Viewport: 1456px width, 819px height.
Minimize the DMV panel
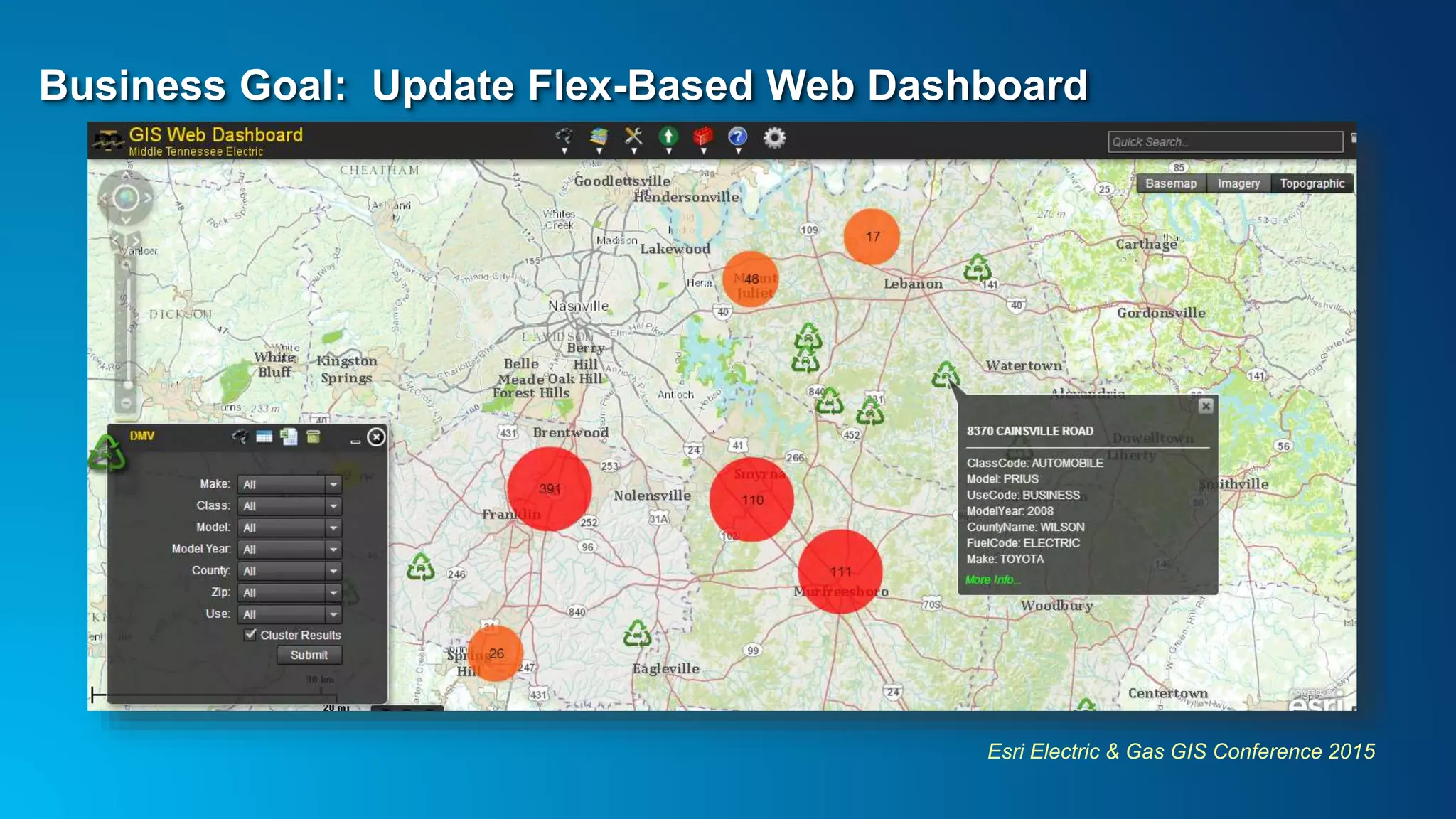(x=355, y=441)
